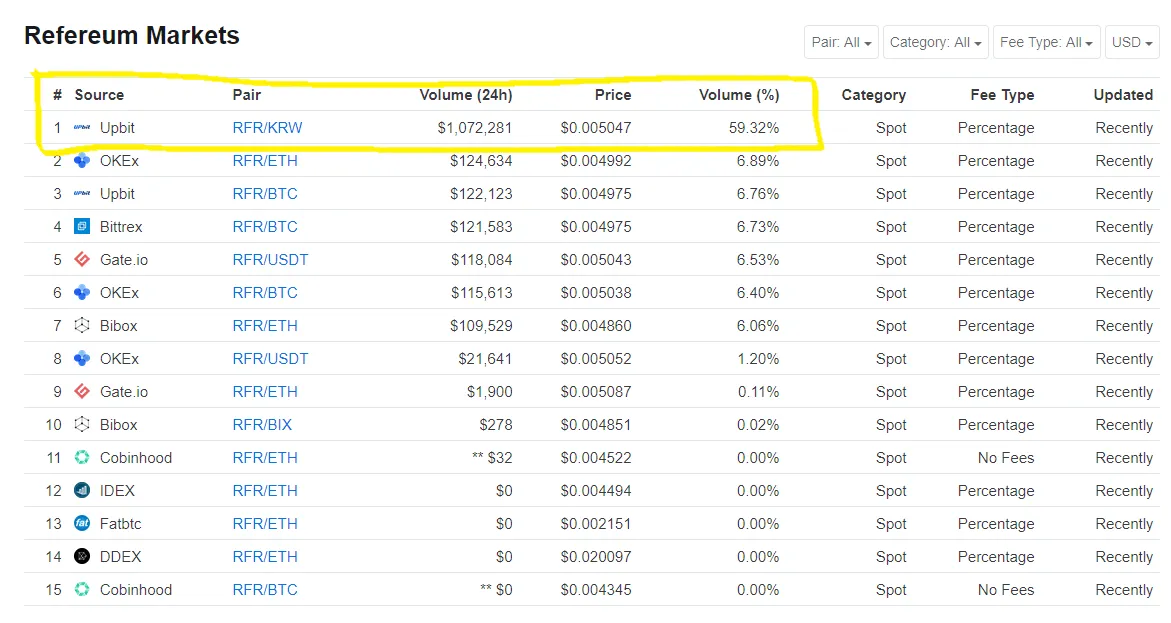1171x623 pixels.
Task: Click the OKEx logo in row 6
Action: [82, 293]
